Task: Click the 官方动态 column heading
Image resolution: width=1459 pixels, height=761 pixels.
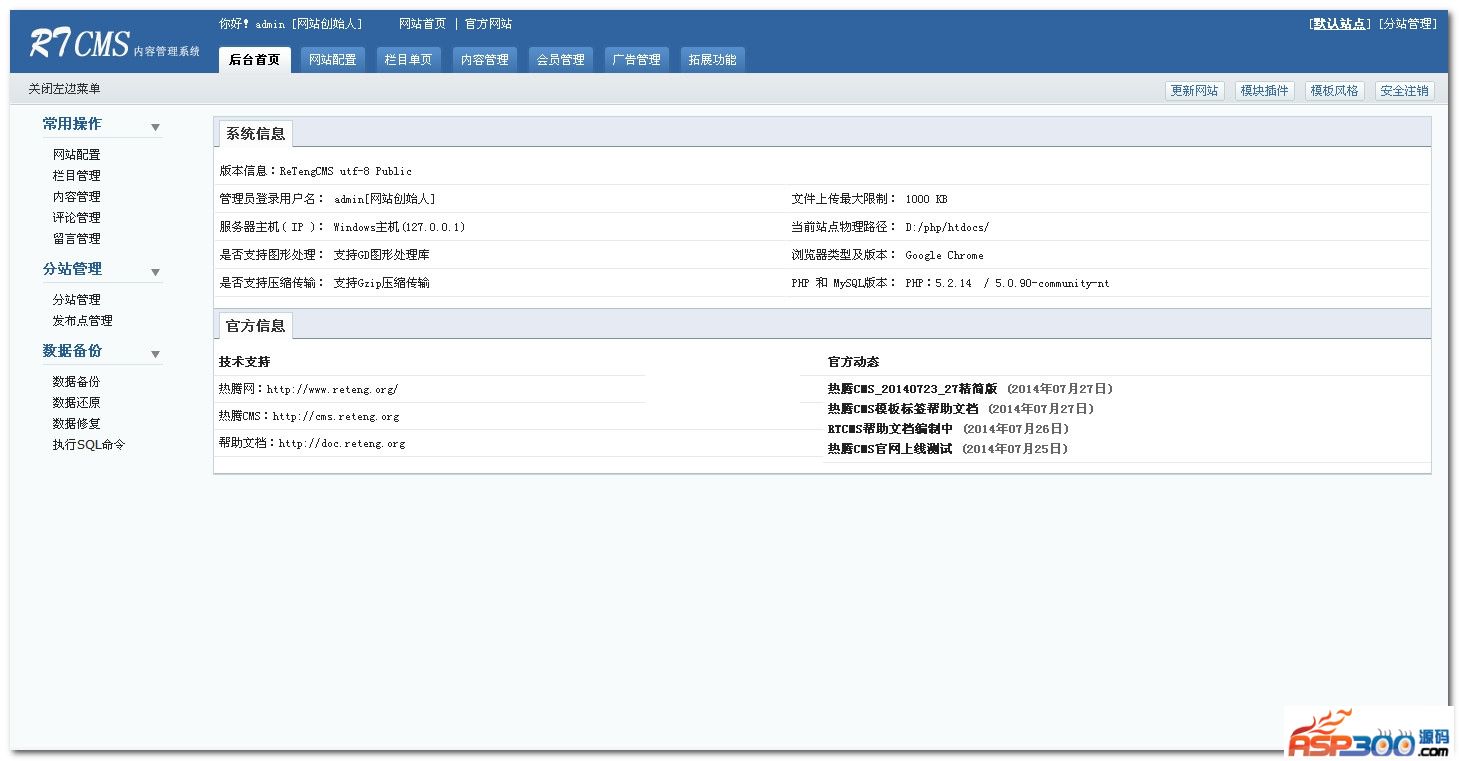Action: point(854,361)
